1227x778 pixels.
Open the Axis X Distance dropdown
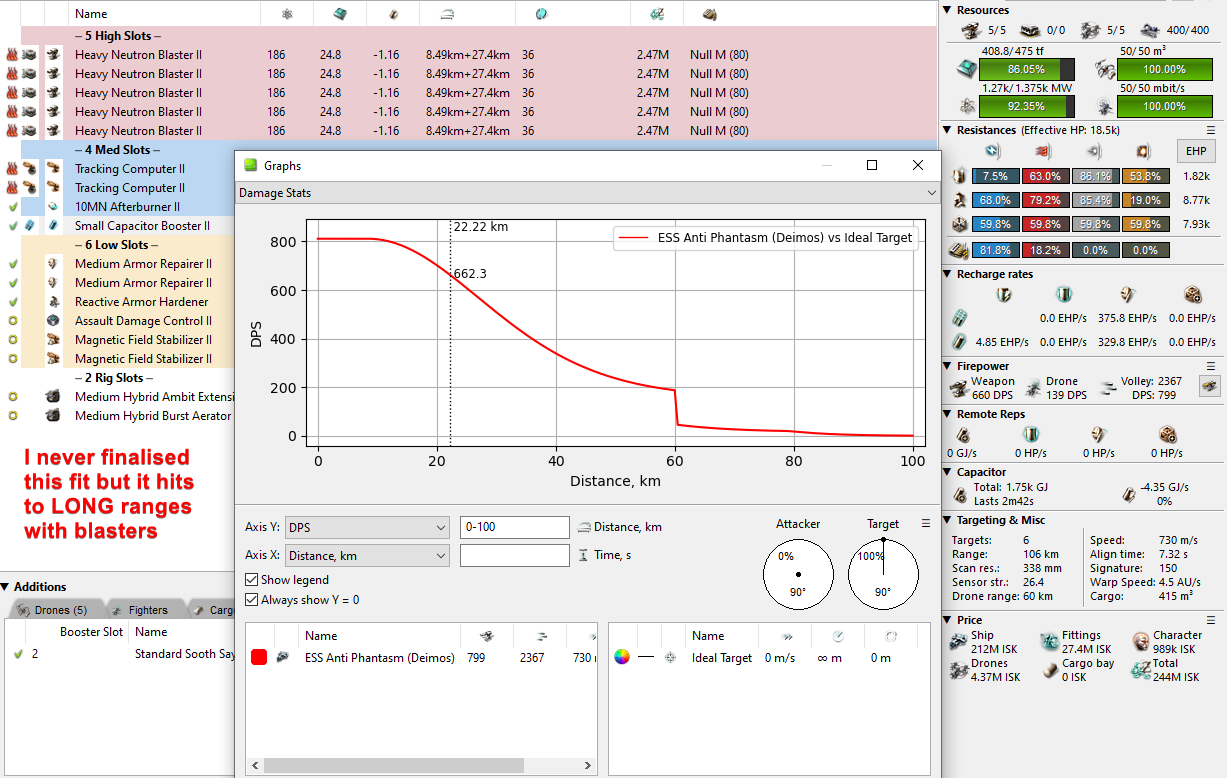367,555
